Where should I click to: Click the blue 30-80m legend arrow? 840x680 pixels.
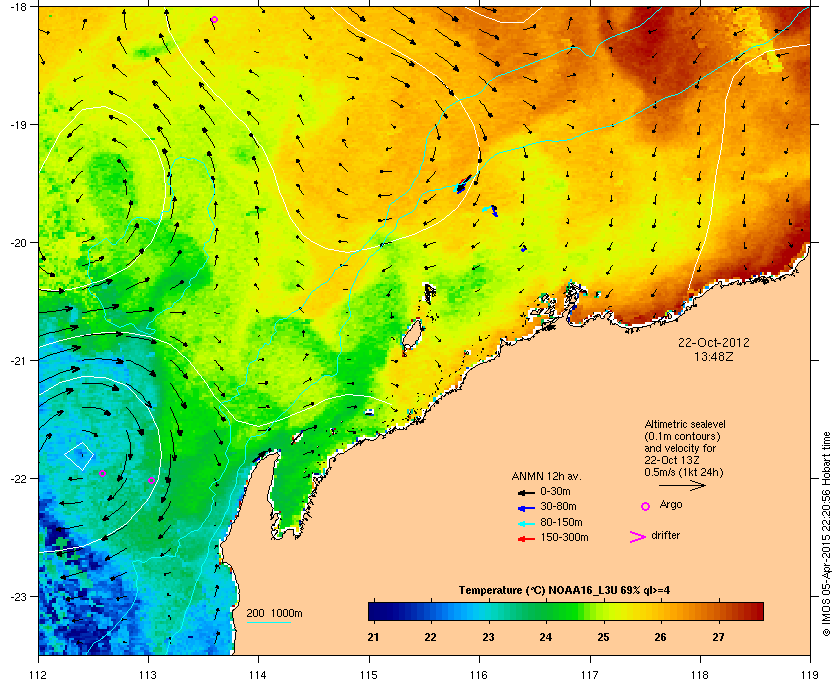tap(526, 507)
